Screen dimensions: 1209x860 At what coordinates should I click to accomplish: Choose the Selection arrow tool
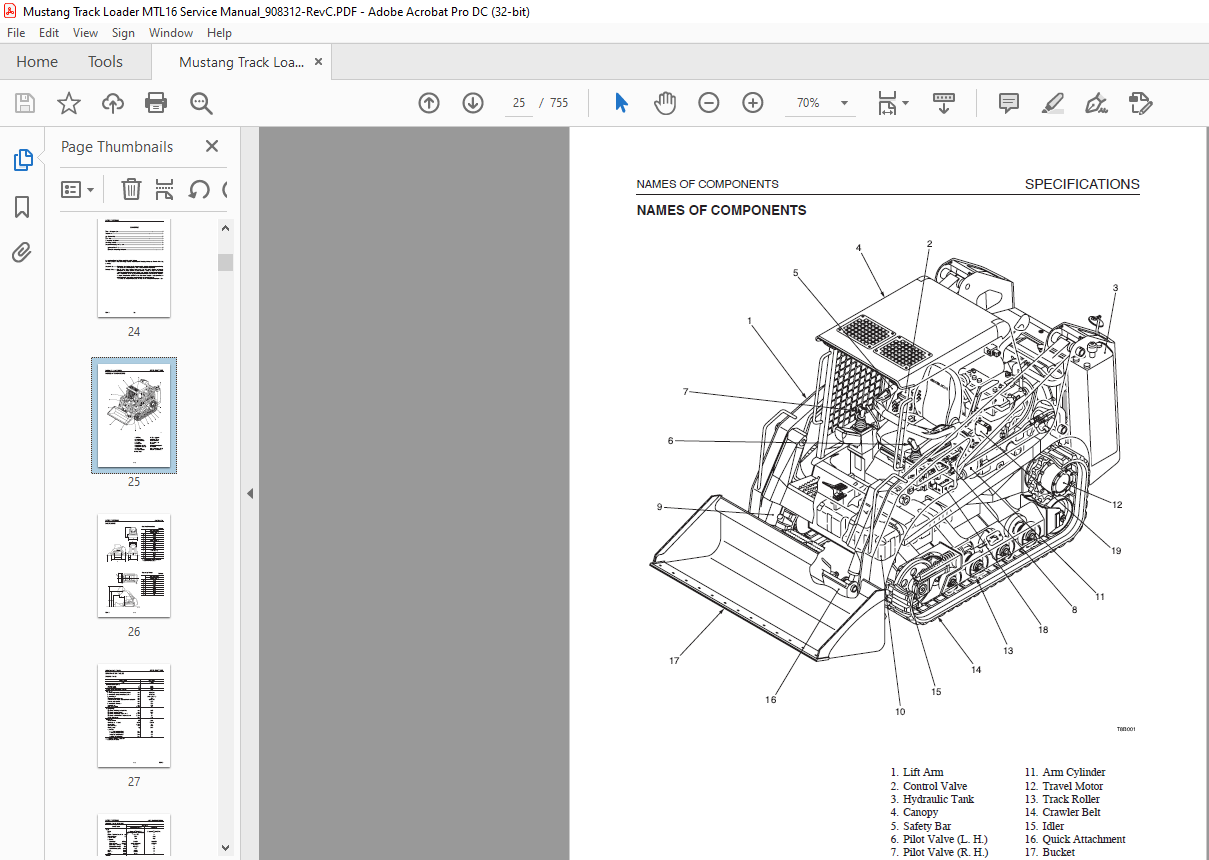(621, 103)
